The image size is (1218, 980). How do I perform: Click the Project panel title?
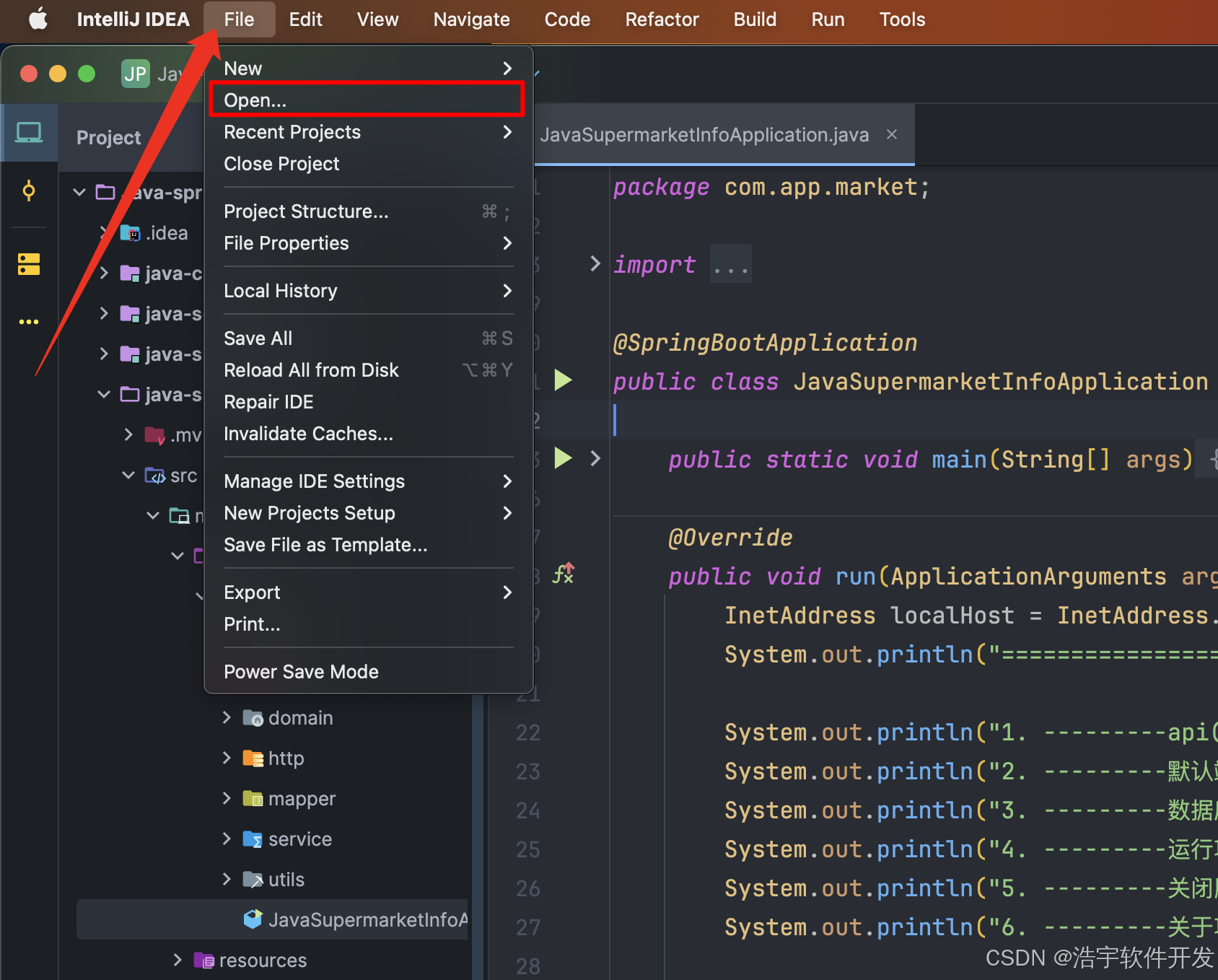coord(109,138)
